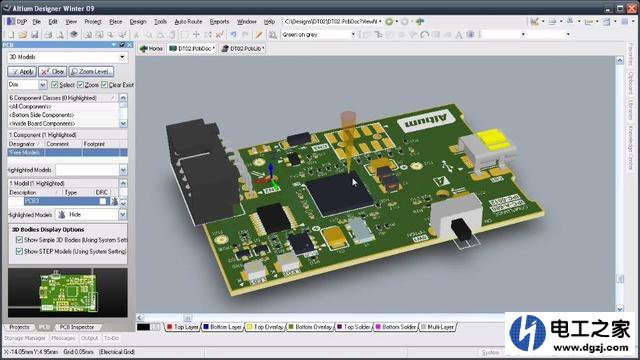Toggle Show STEP Models checkbox
This screenshot has width=640, height=360.
(19, 251)
